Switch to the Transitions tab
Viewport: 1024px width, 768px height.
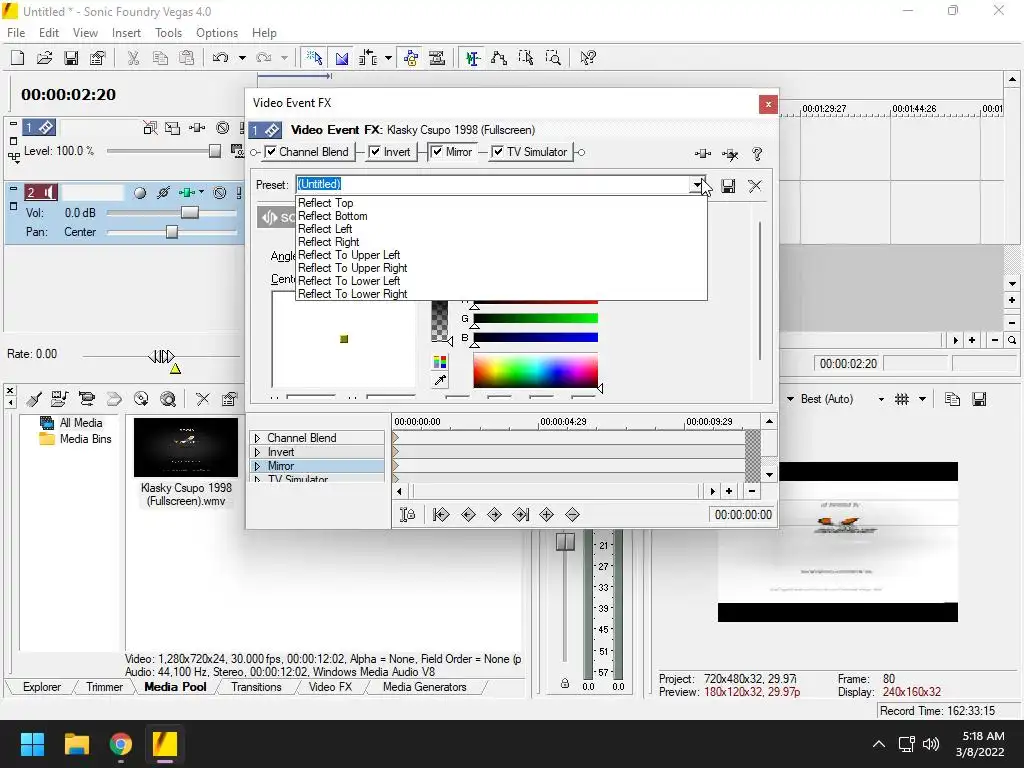(256, 687)
